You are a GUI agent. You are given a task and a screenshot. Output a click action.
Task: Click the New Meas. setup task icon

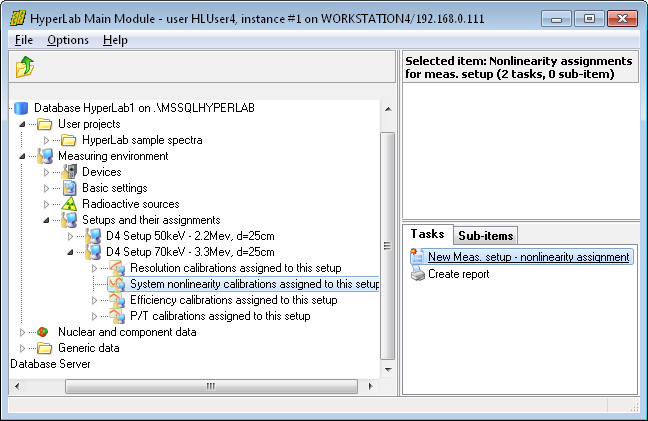pos(417,256)
